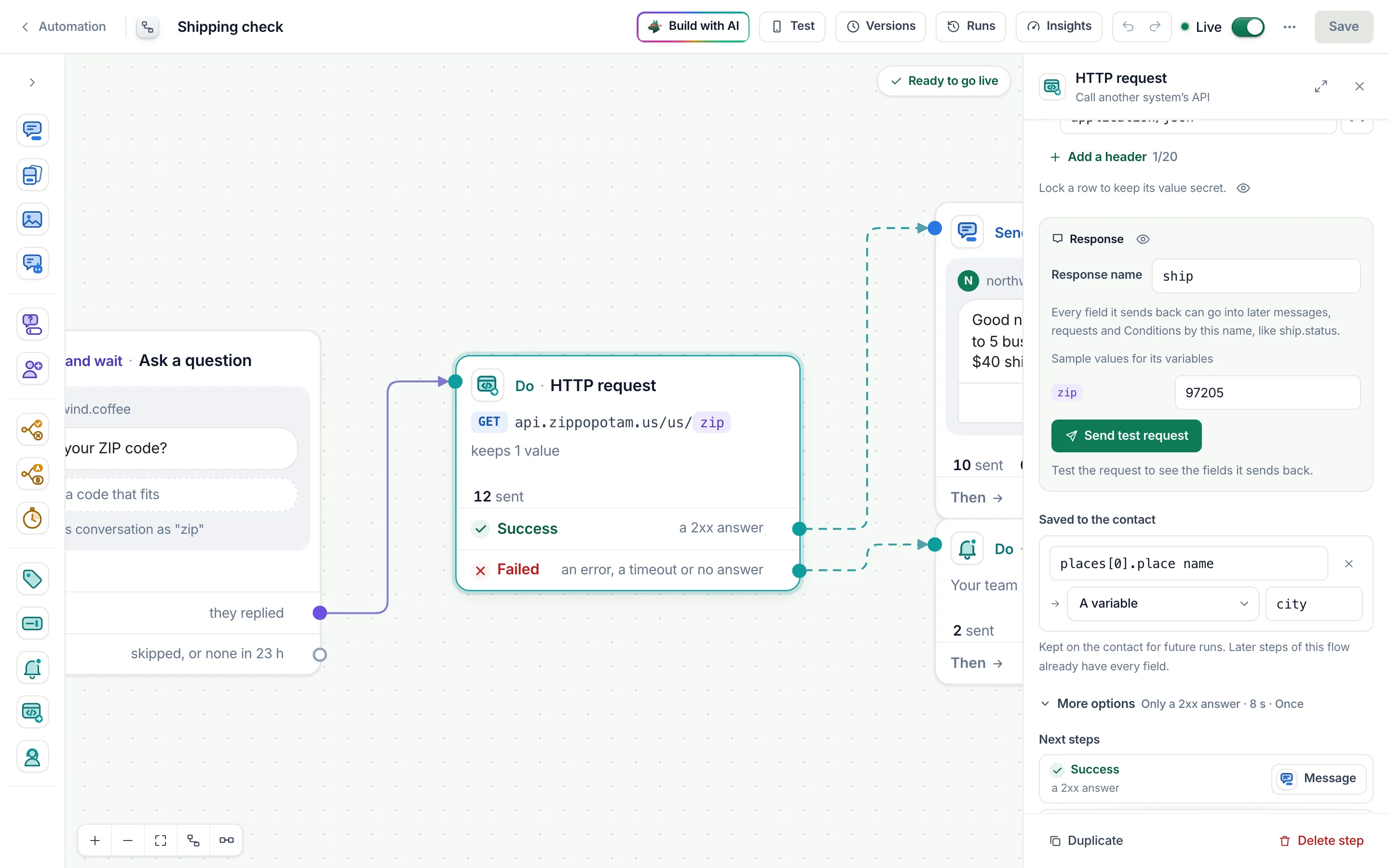The width and height of the screenshot is (1389, 868).
Task: Click the Tag step sidebar icon
Action: 32,579
